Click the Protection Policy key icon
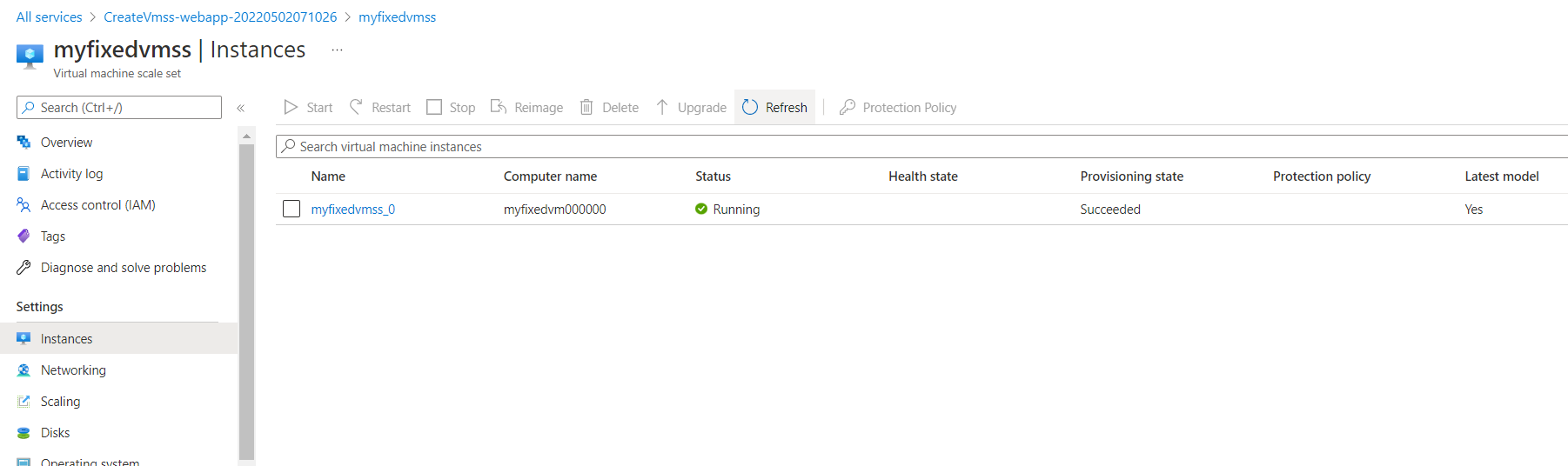Viewport: 1568px width, 466px height. point(848,107)
